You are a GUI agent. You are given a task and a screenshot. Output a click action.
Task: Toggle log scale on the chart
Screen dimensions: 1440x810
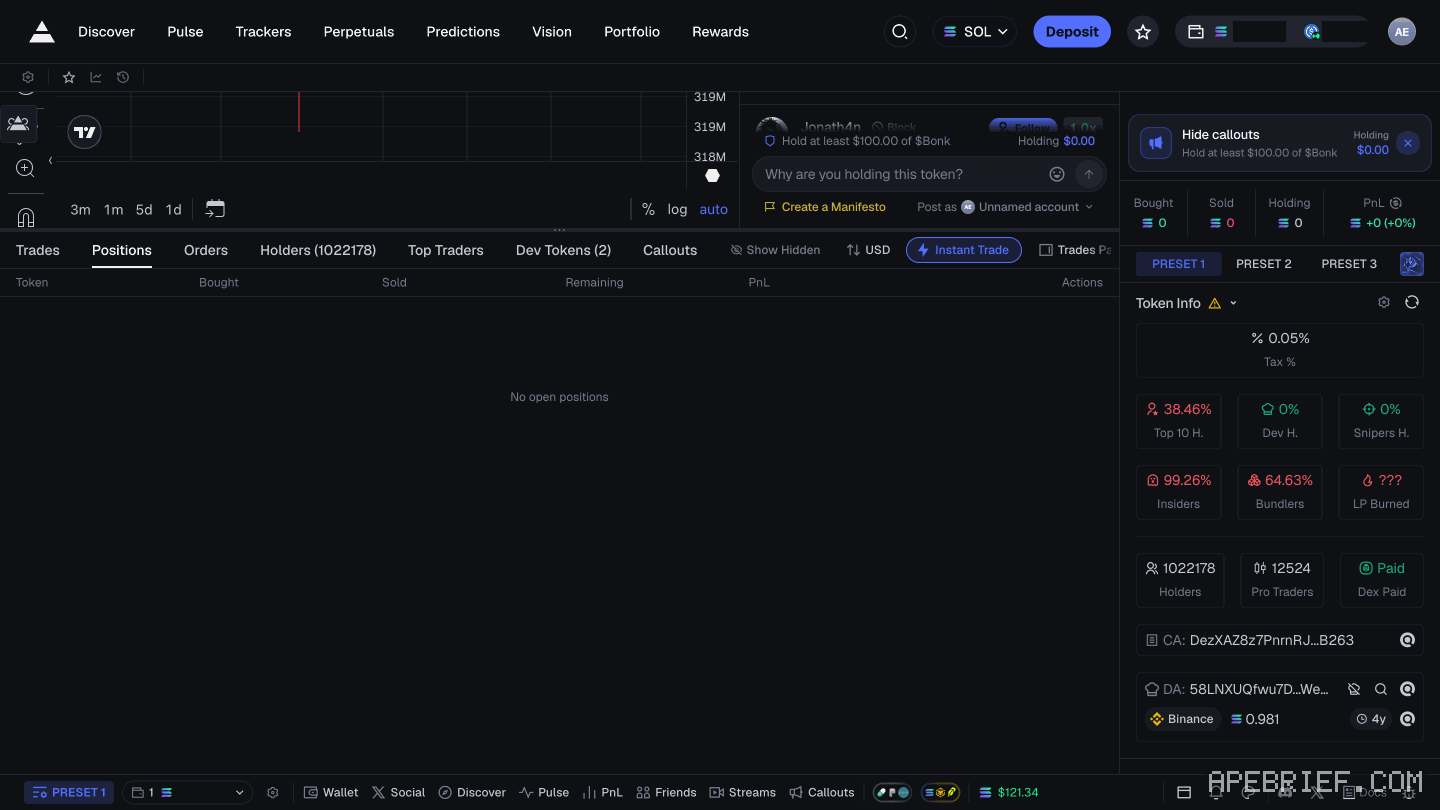coord(678,209)
